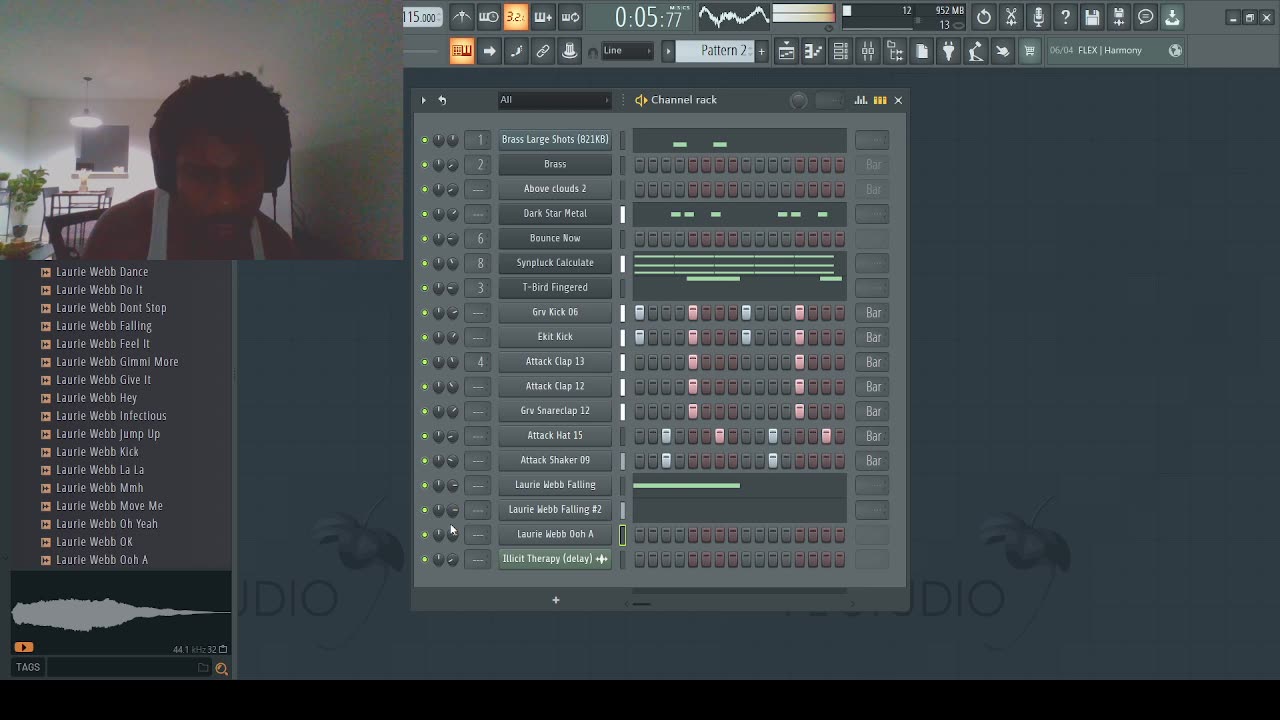Toggle wait for input to start playing
This screenshot has width=1280, height=720.
488,16
